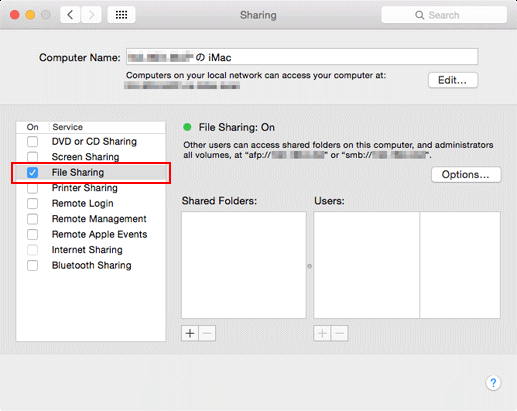Screen dimensions: 517x411
Task: Select Remote Apple Events service row
Action: (91, 235)
